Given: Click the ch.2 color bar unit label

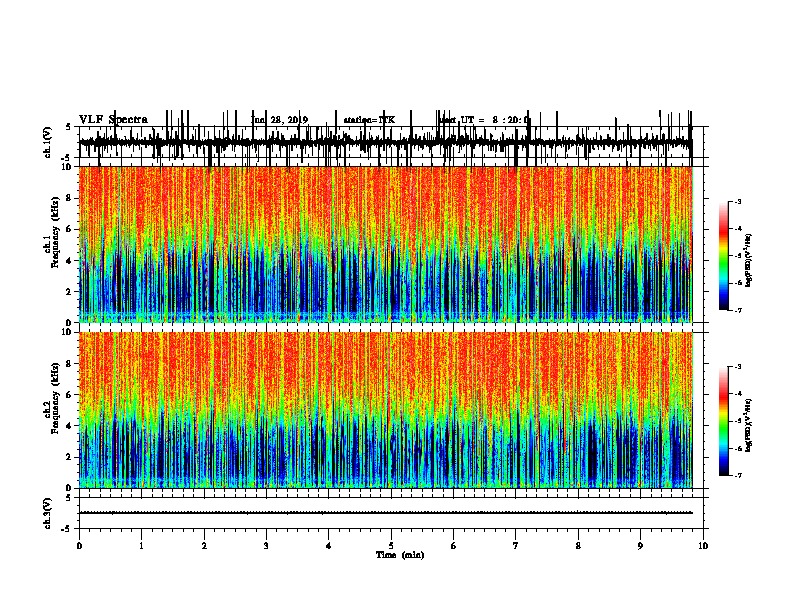Looking at the screenshot, I should click(x=748, y=426).
